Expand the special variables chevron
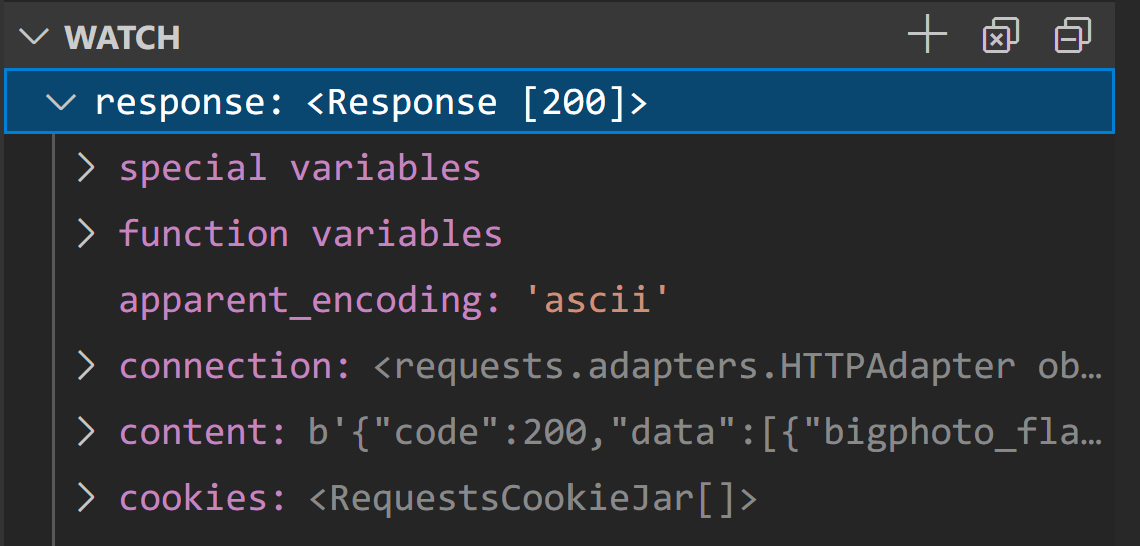Screen dimensions: 1140x546 [x=87, y=168]
